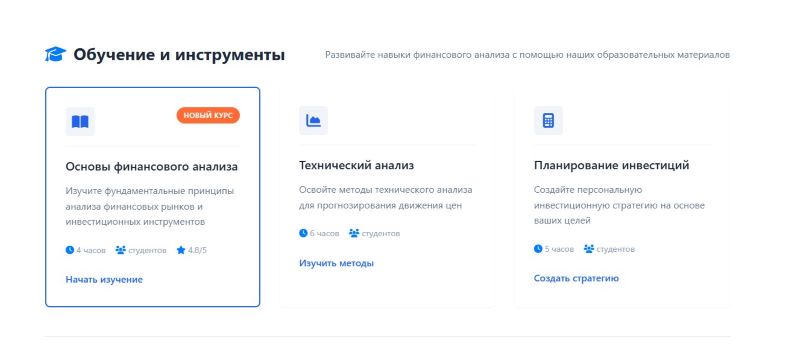
Task: Click the calculator icon for Планирование инвестиций
Action: coord(548,120)
